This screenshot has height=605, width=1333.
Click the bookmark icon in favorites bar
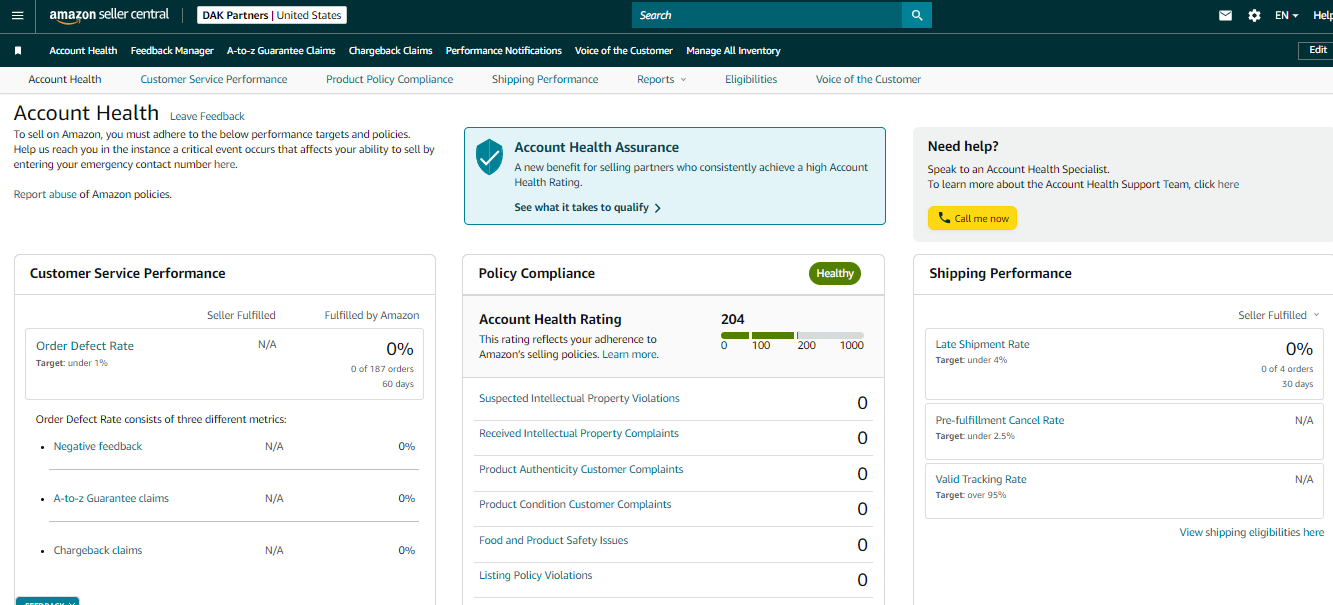click(x=18, y=50)
